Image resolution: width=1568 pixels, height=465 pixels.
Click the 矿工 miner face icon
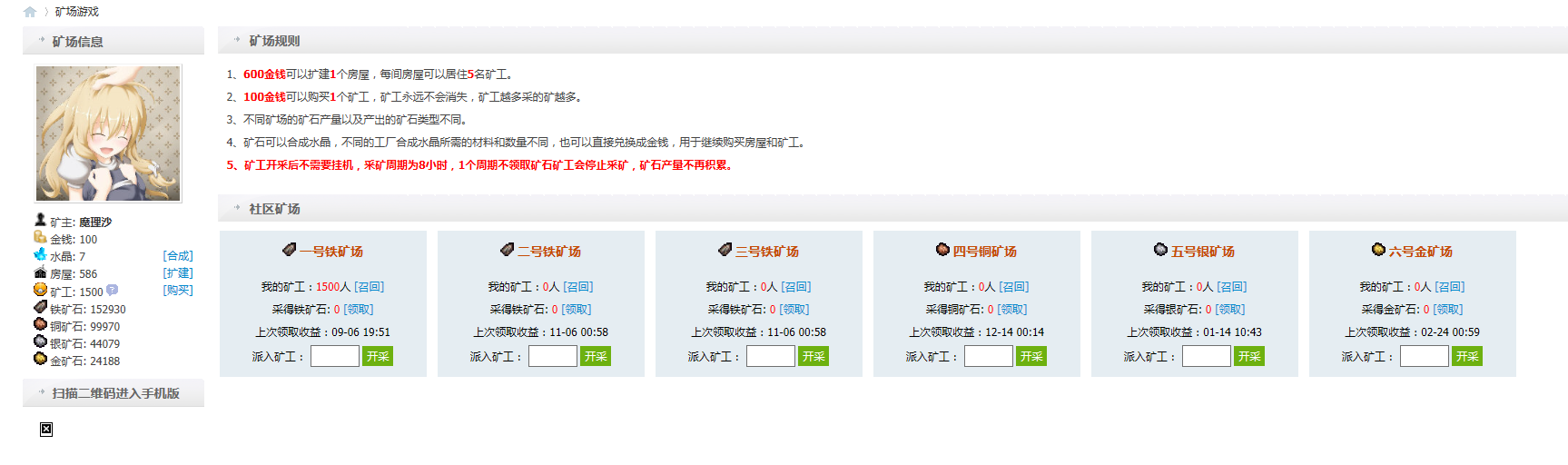click(x=40, y=290)
